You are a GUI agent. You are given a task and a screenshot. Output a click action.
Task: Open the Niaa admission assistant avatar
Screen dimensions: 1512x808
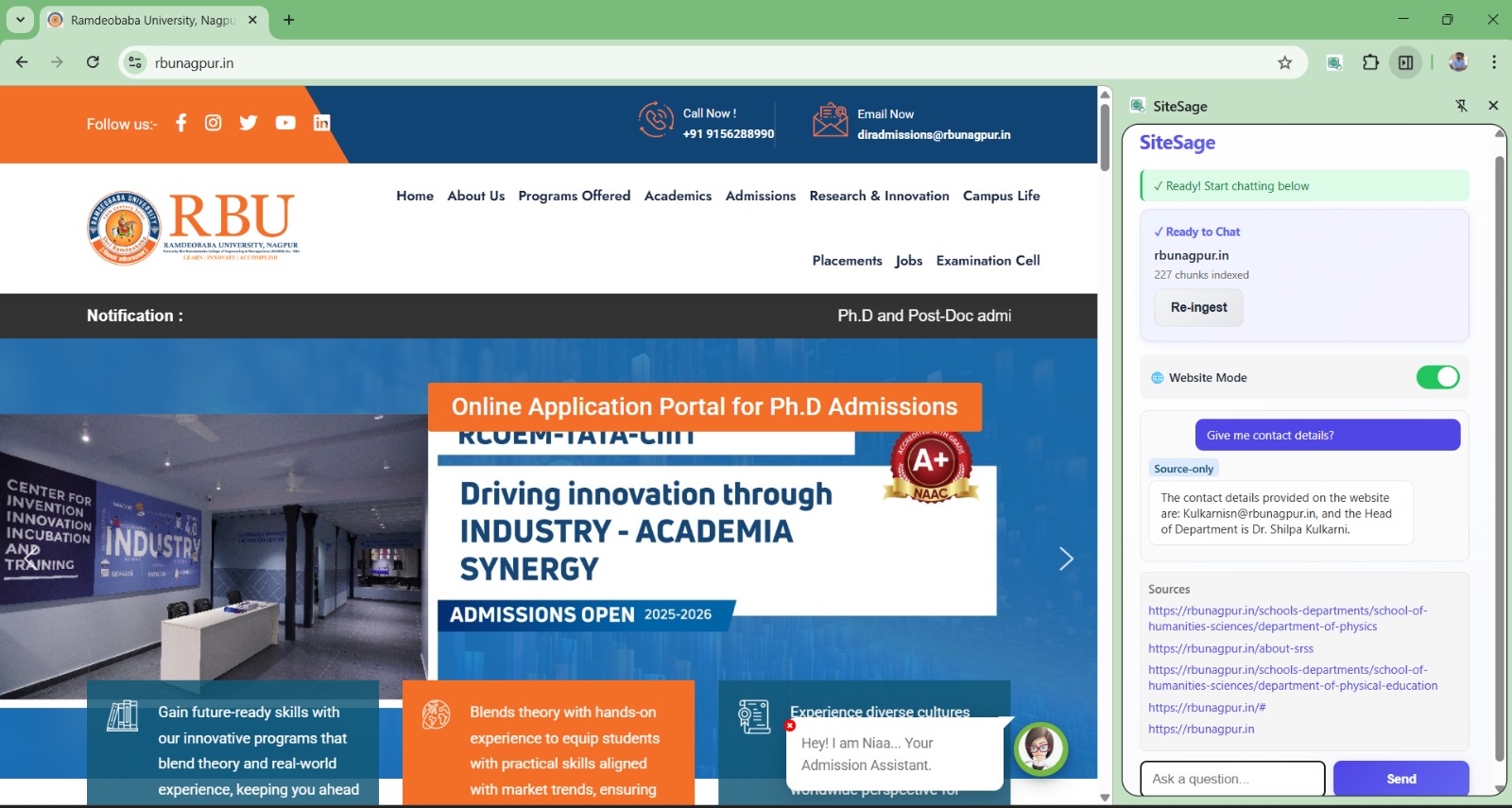[x=1040, y=749]
